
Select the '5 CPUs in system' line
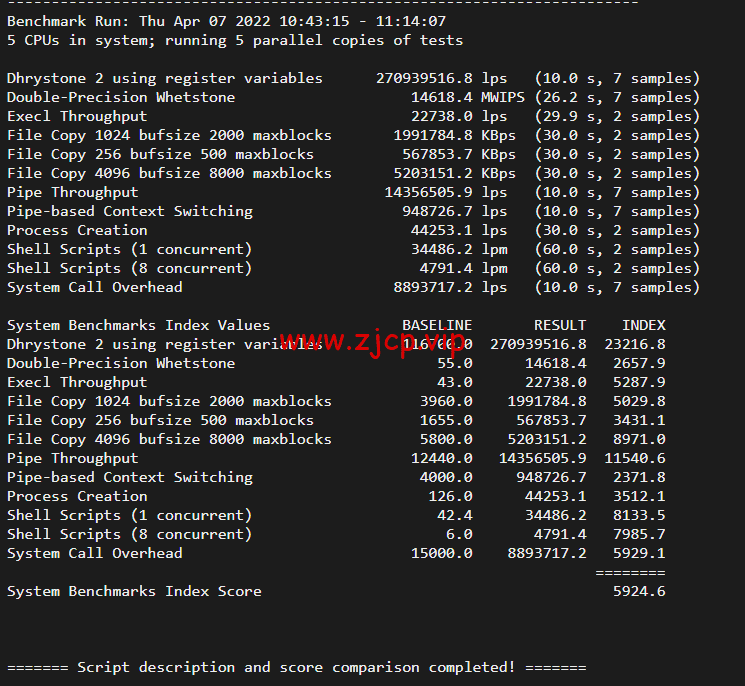235,40
